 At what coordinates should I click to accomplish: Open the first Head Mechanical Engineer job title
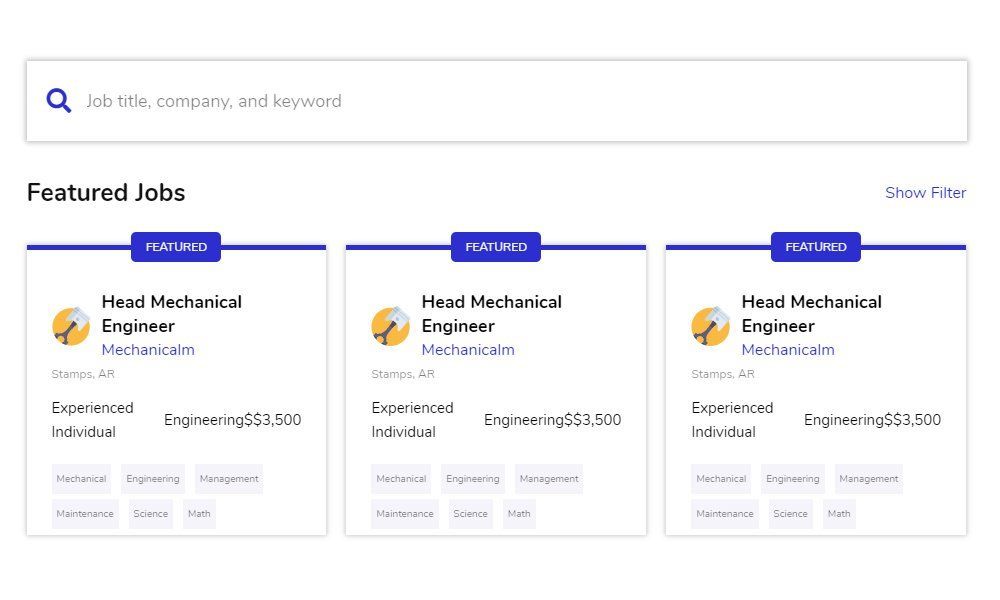click(172, 314)
